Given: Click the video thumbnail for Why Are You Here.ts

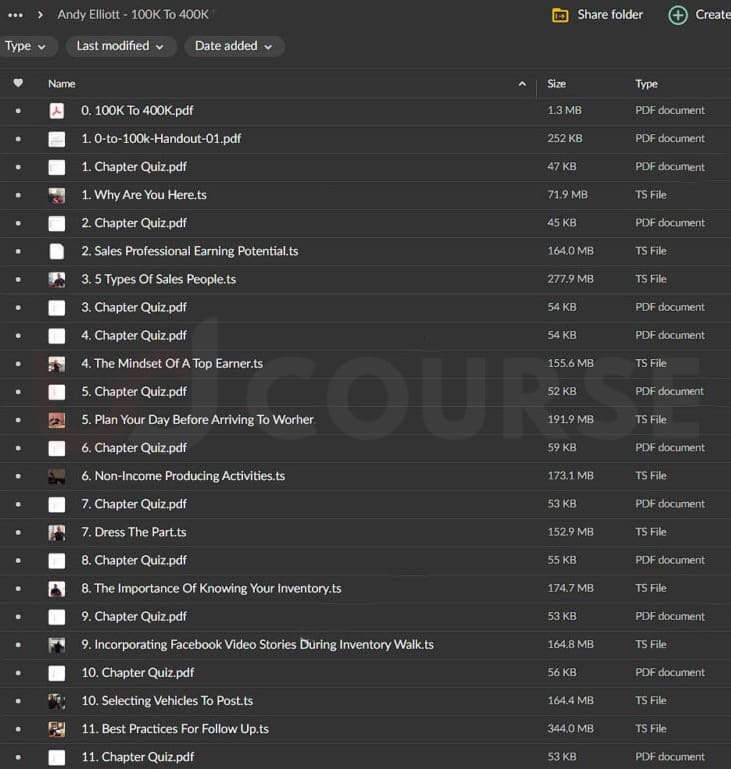Looking at the screenshot, I should pyautogui.click(x=57, y=195).
